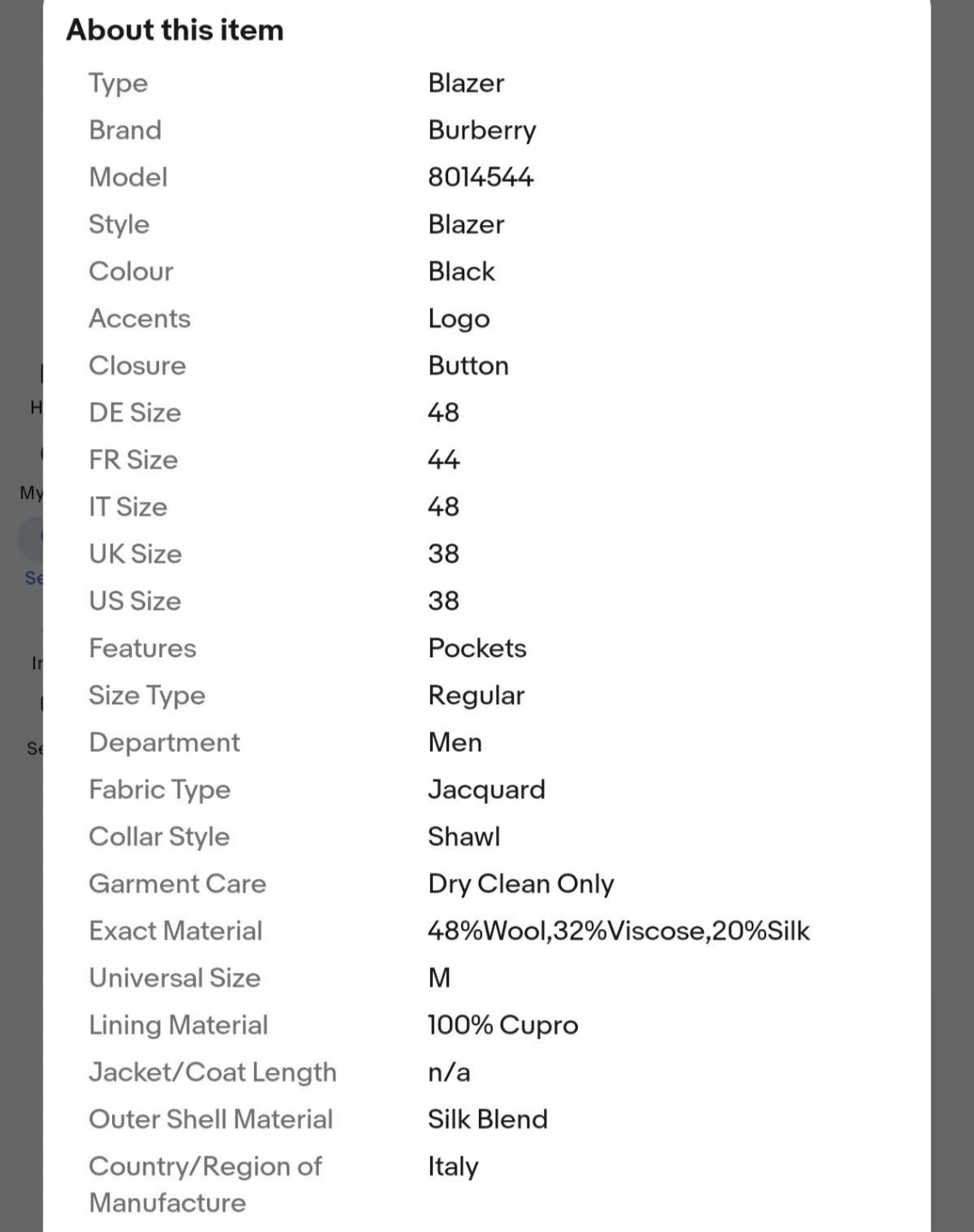Screen dimensions: 974x1232
Task: Click the UK Size label
Action: [135, 554]
